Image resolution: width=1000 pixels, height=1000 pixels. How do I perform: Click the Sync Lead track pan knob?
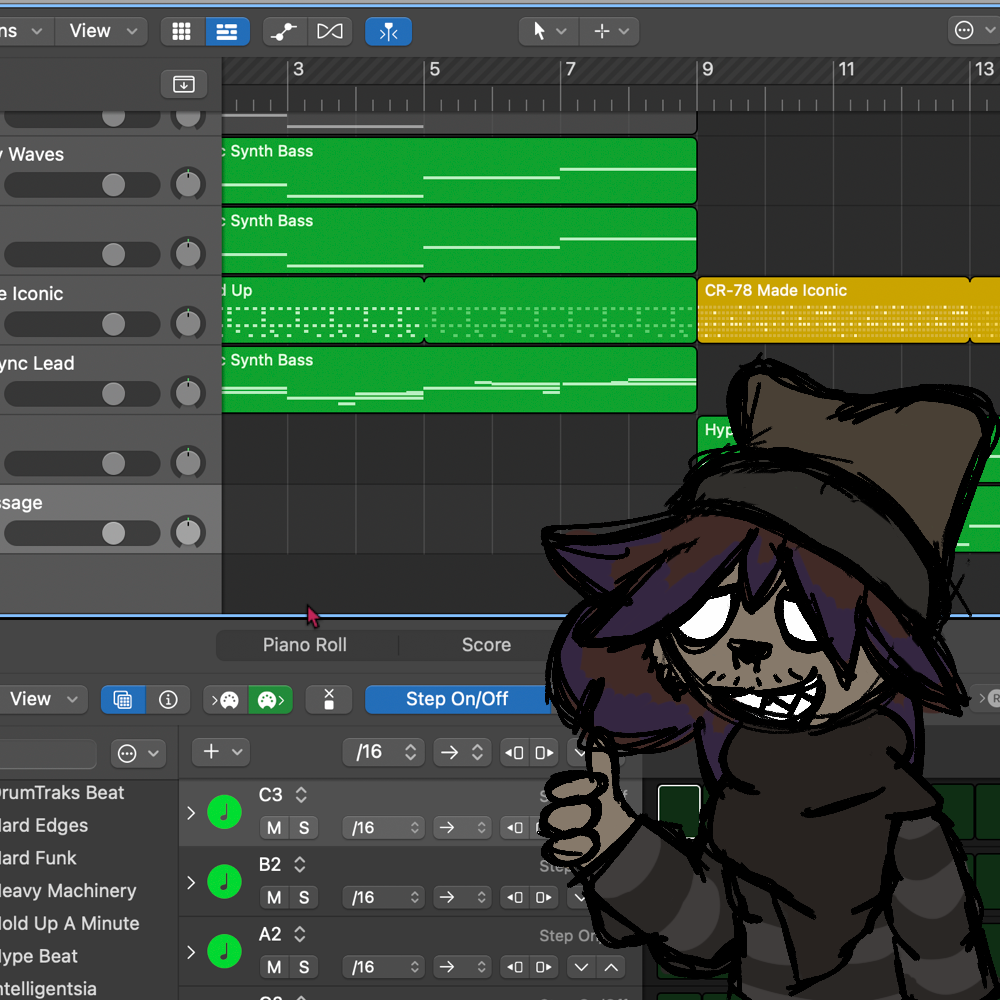pyautogui.click(x=188, y=393)
